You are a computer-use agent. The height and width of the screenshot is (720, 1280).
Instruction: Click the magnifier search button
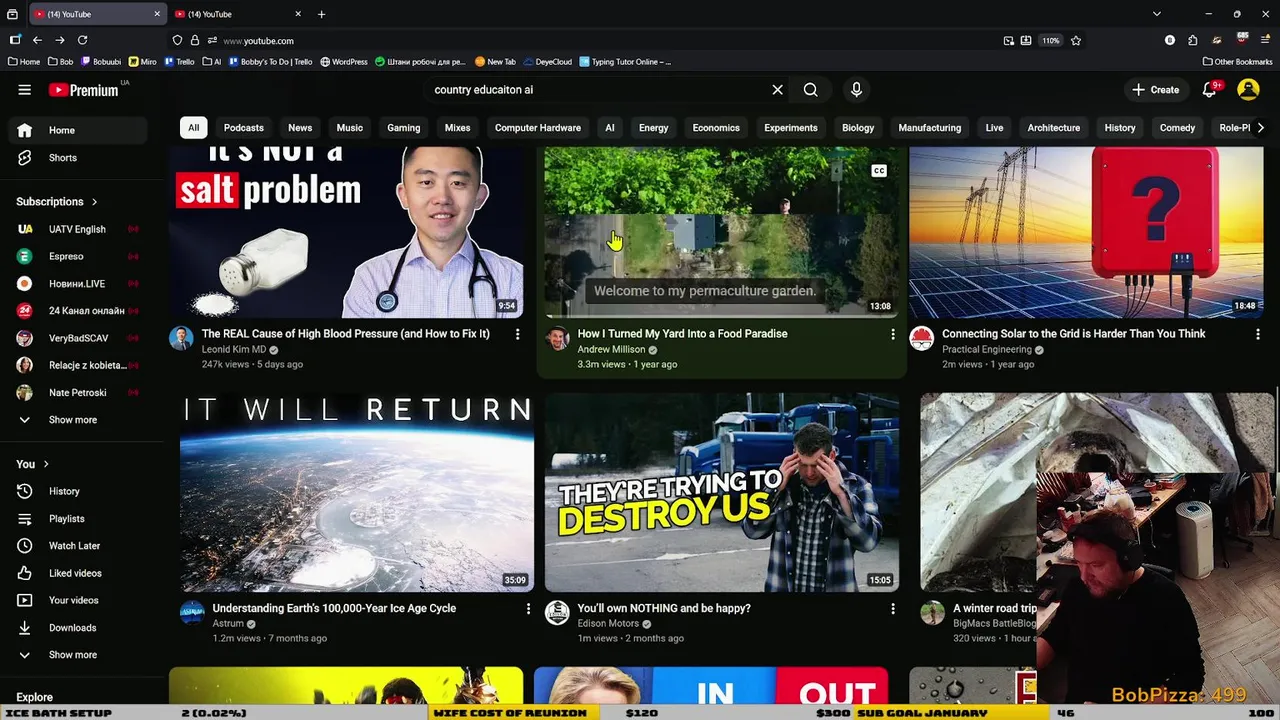tap(810, 90)
